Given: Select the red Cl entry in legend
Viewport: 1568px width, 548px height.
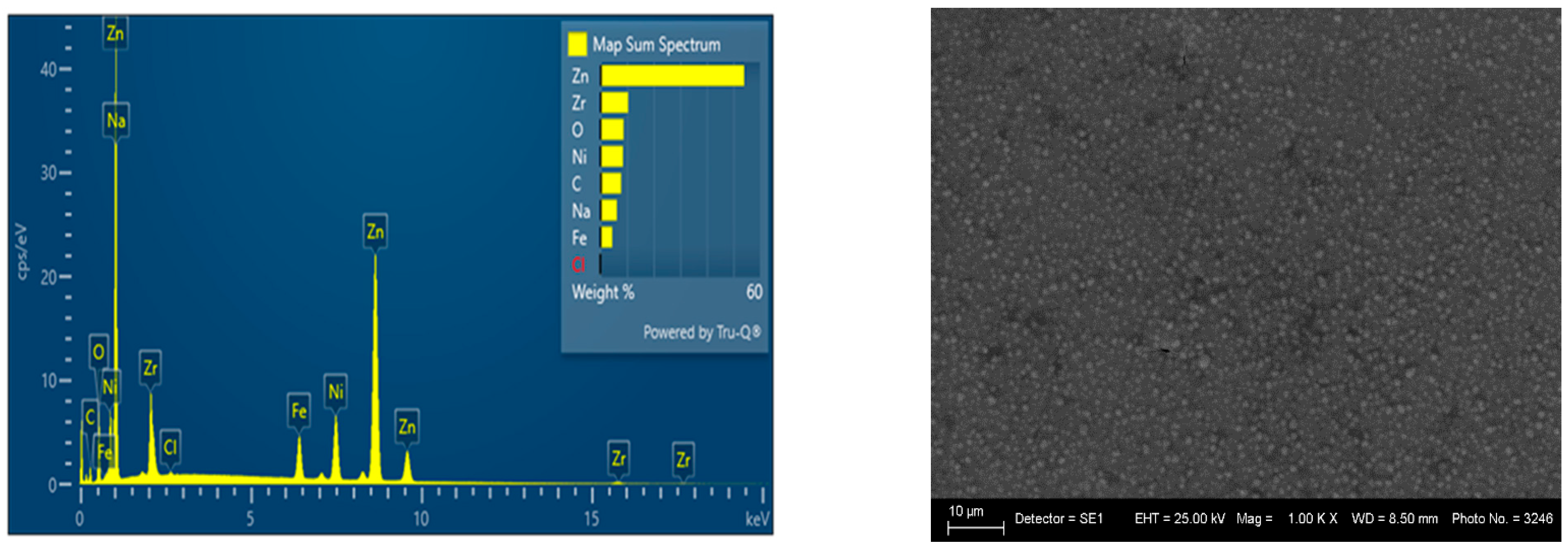Looking at the screenshot, I should click(x=578, y=264).
